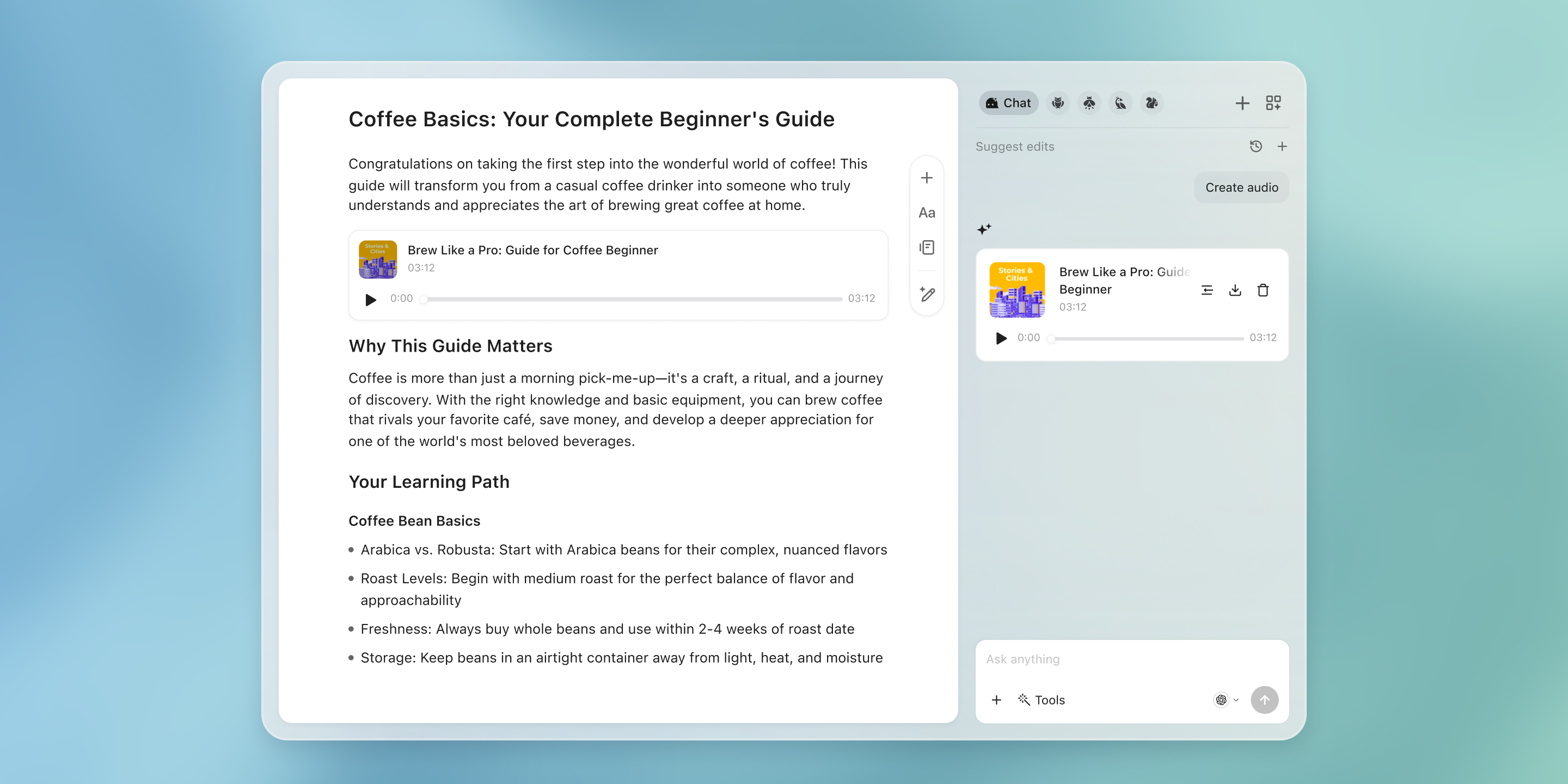Select the parrot assistant icon
Viewport: 1568px width, 784px height.
pyautogui.click(x=1120, y=103)
